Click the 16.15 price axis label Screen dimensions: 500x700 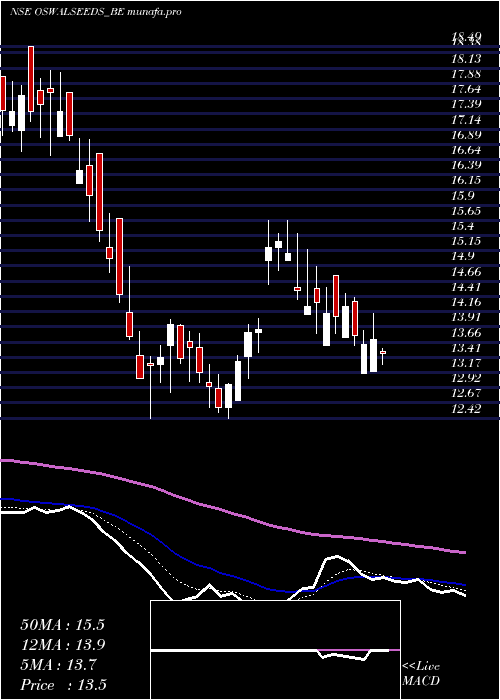point(466,180)
